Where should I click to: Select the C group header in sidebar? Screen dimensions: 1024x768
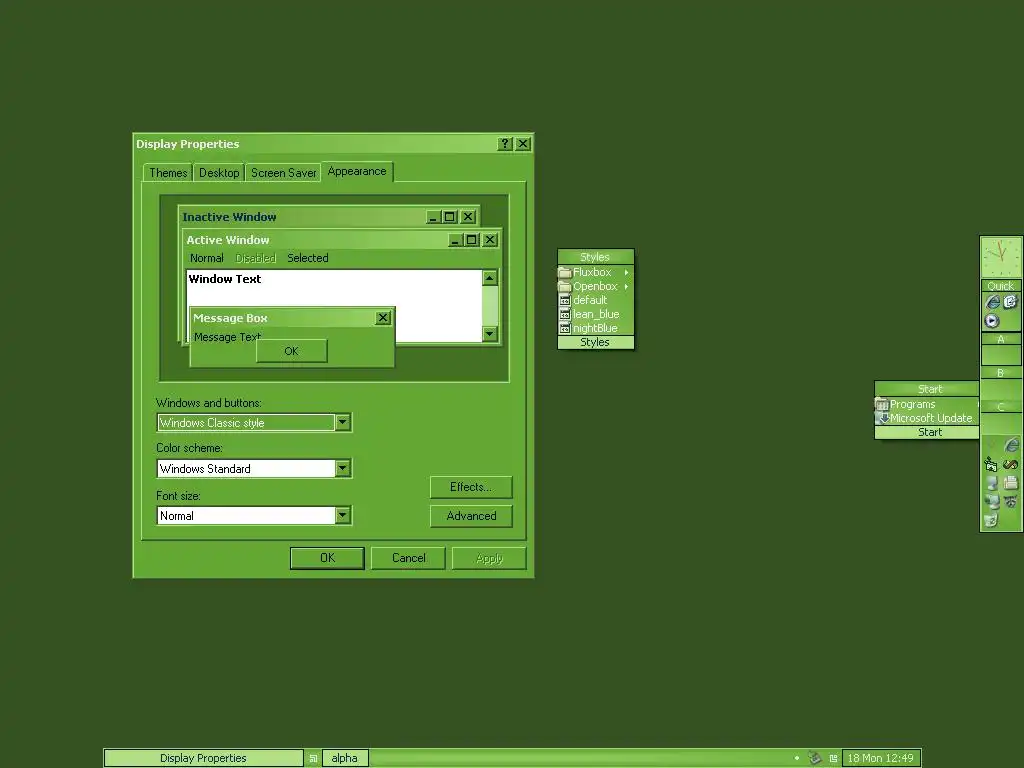pyautogui.click(x=1001, y=406)
